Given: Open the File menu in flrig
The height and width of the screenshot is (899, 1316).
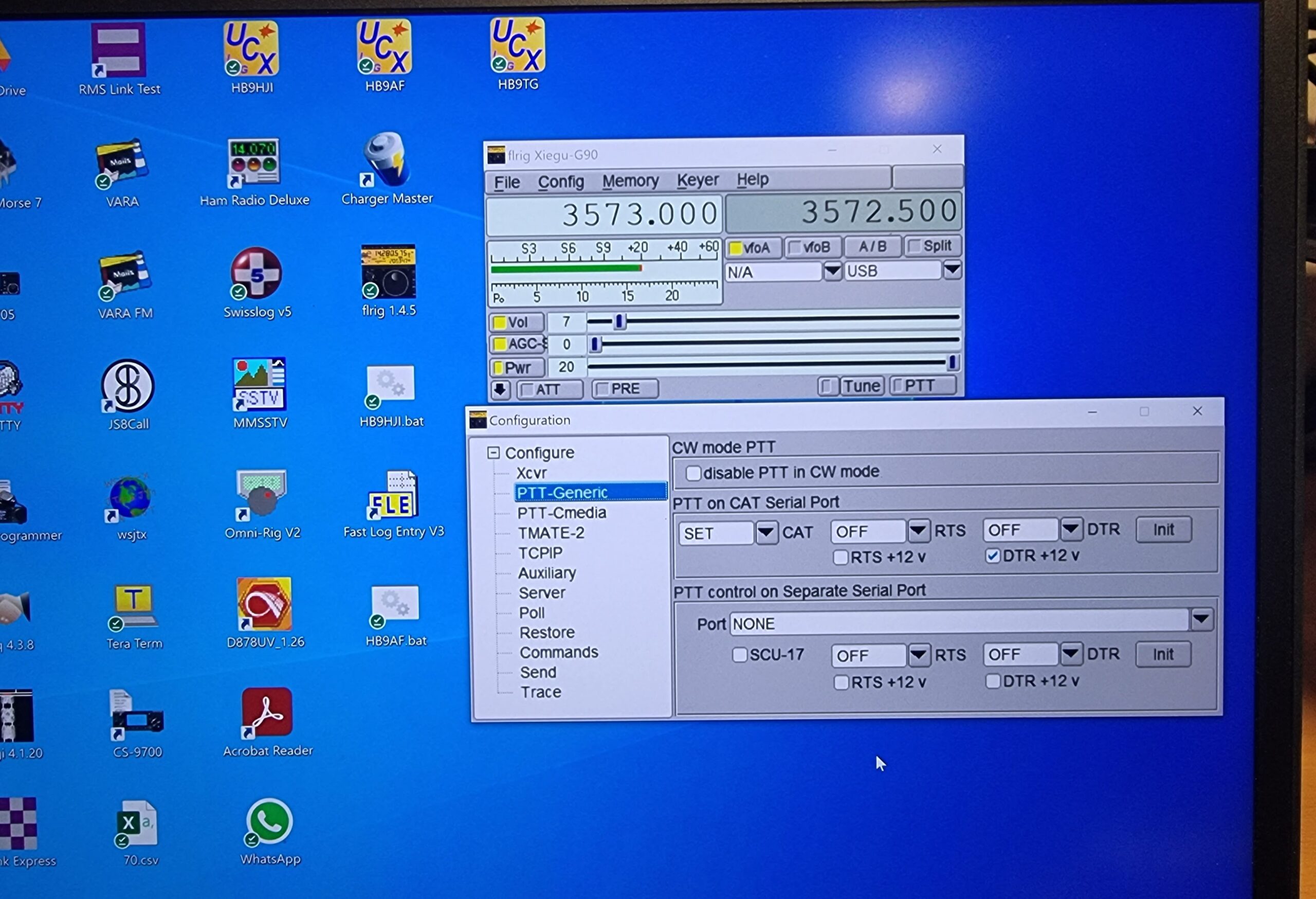Looking at the screenshot, I should [x=507, y=183].
